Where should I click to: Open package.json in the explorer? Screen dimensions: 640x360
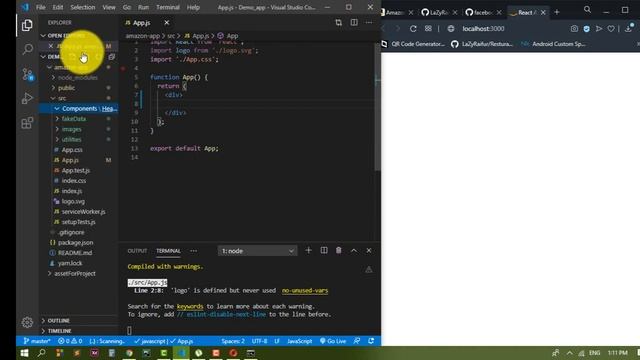point(75,242)
